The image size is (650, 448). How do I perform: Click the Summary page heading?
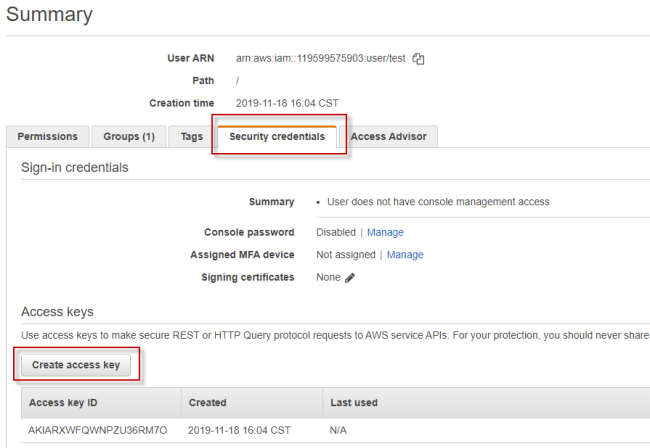49,15
